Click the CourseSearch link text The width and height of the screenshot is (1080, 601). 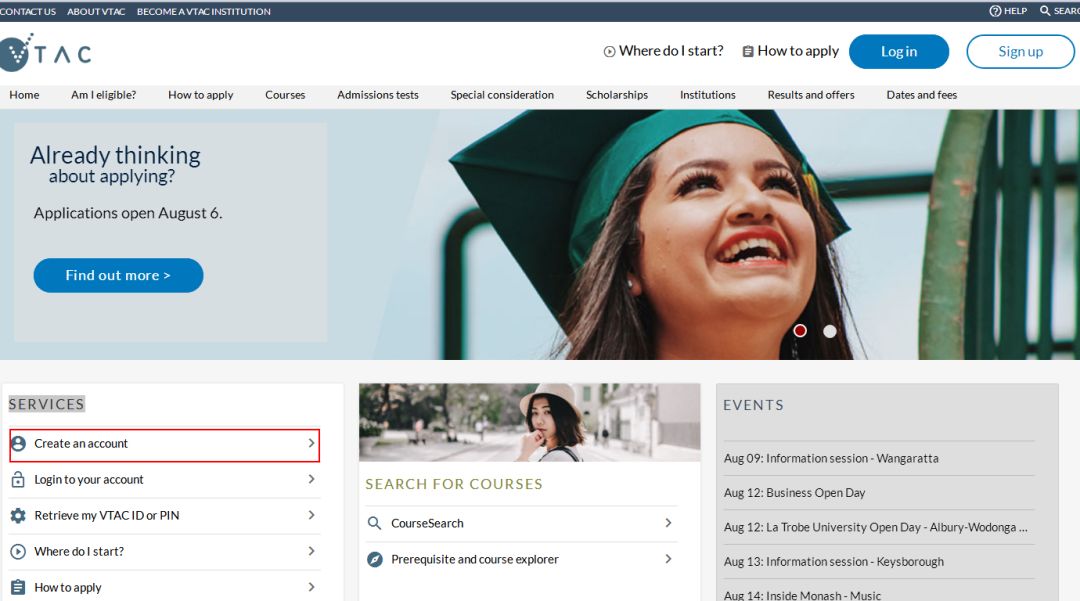[x=427, y=523]
